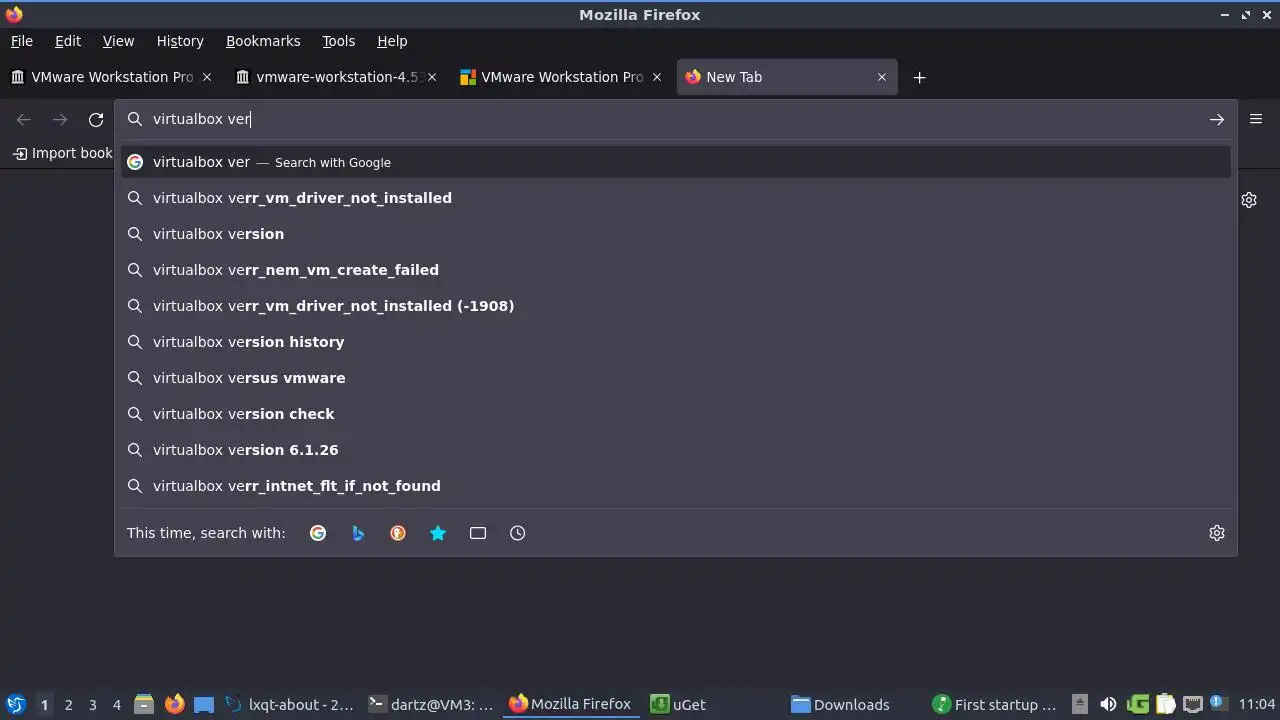Click the removable media eject tray icon
Image resolution: width=1280 pixels, height=720 pixels.
click(x=1079, y=704)
